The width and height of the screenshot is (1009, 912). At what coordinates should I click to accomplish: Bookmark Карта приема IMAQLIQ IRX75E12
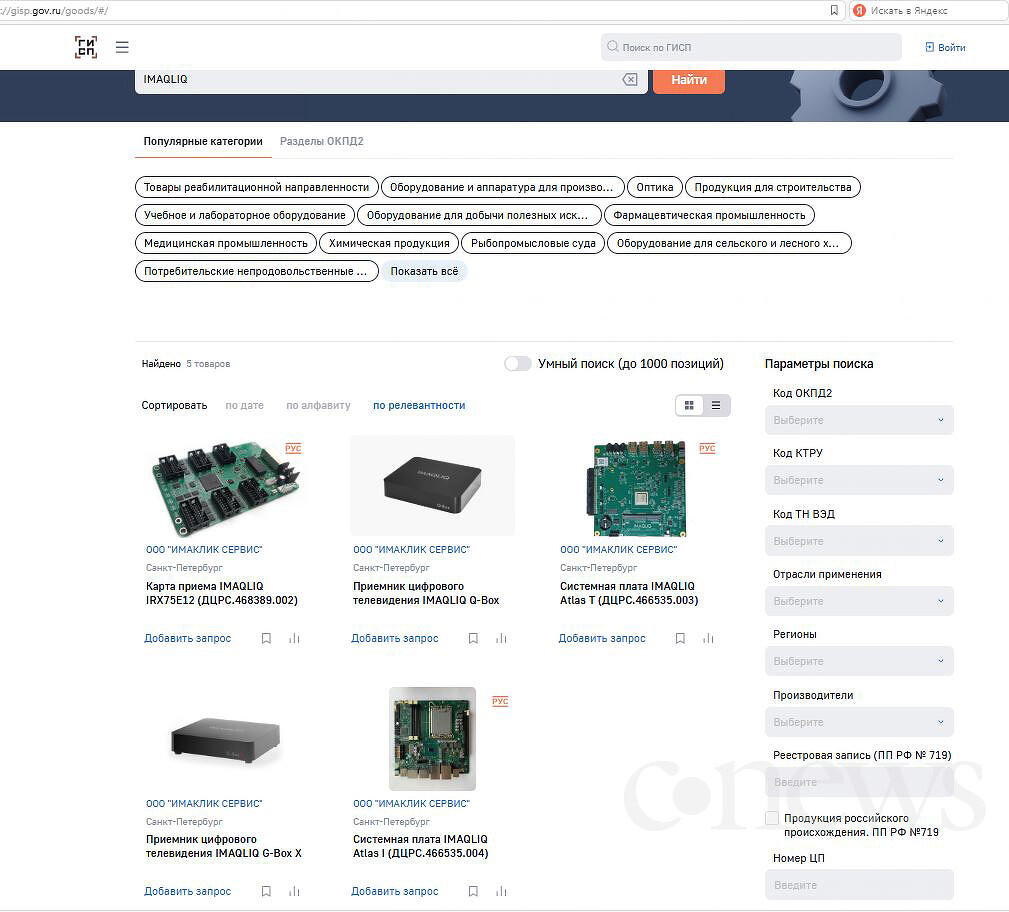pos(266,638)
